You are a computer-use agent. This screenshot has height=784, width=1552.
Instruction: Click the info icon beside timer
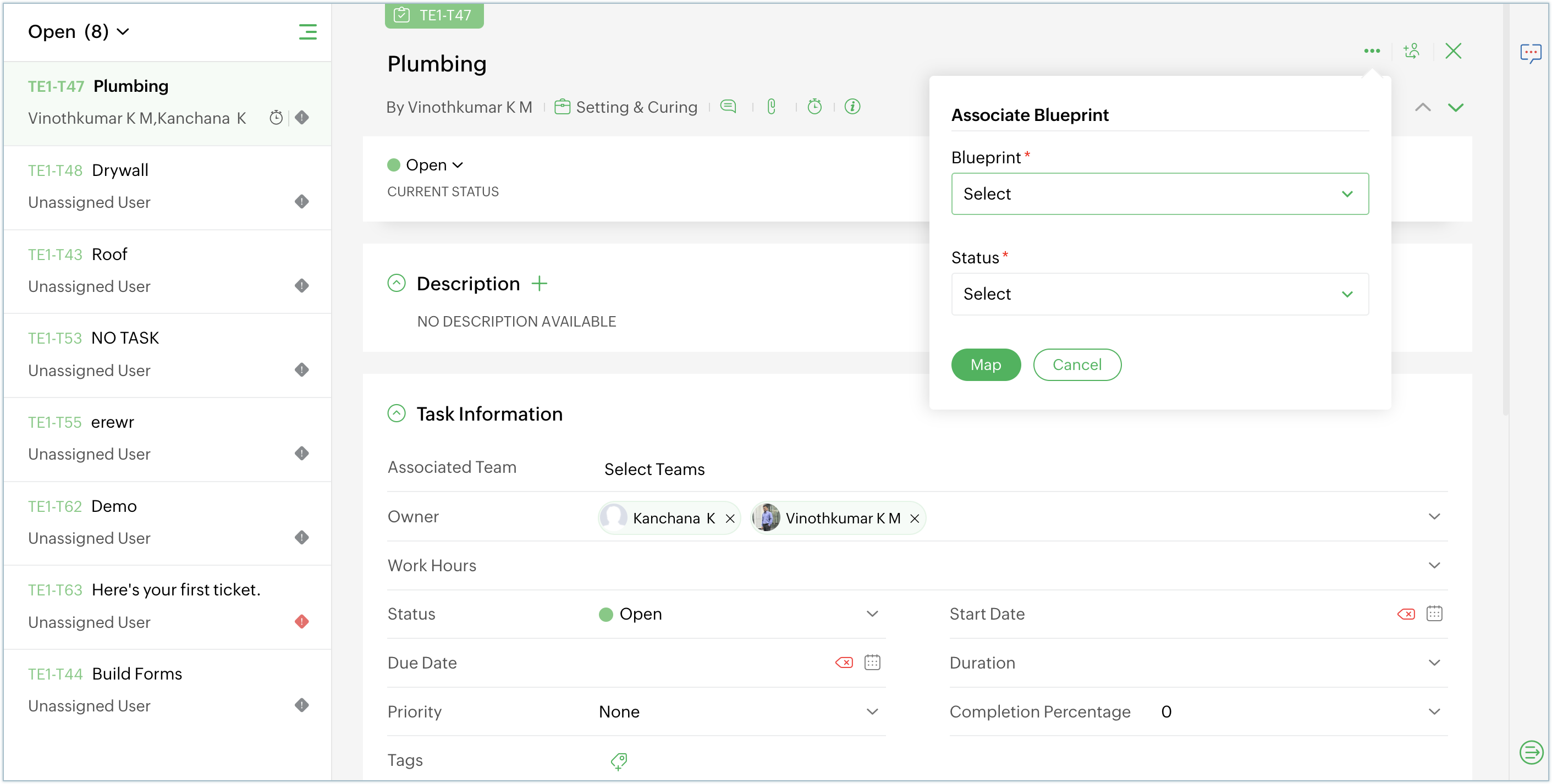852,107
